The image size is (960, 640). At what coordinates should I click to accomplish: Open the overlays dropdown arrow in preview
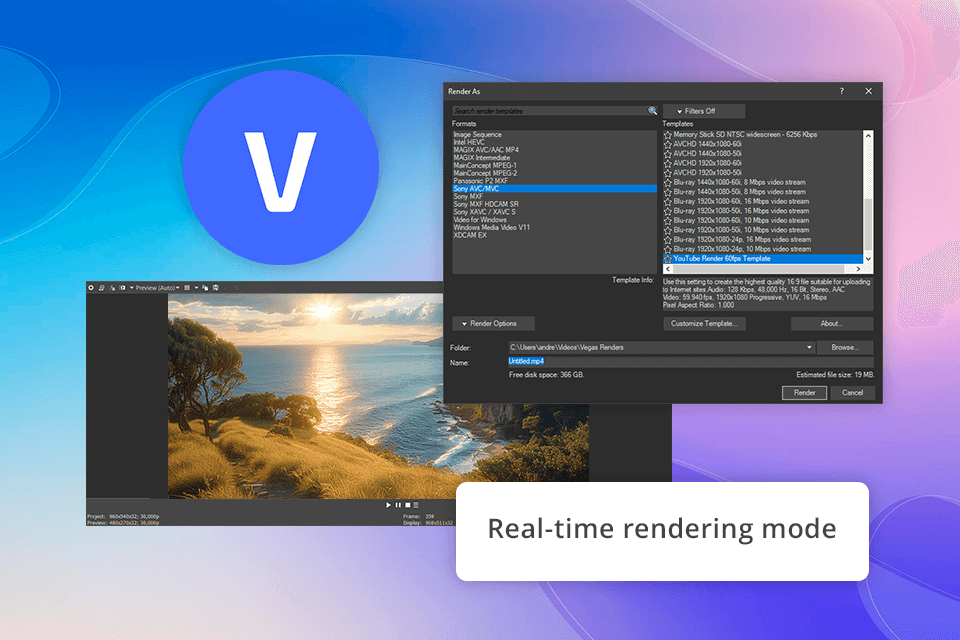196,288
